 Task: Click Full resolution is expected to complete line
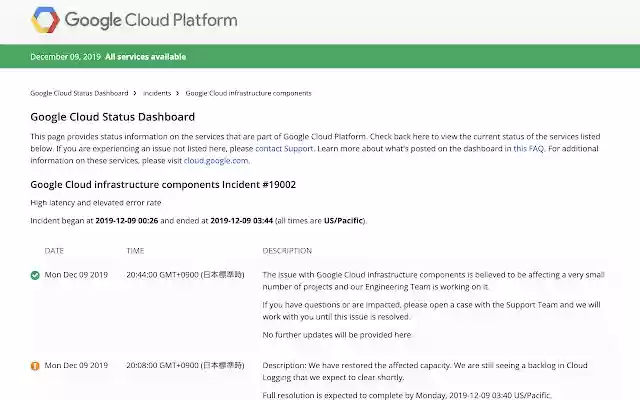click(407, 395)
